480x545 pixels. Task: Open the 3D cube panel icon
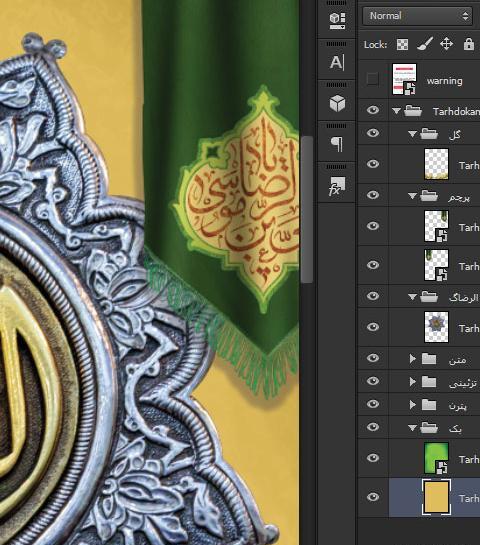click(337, 104)
